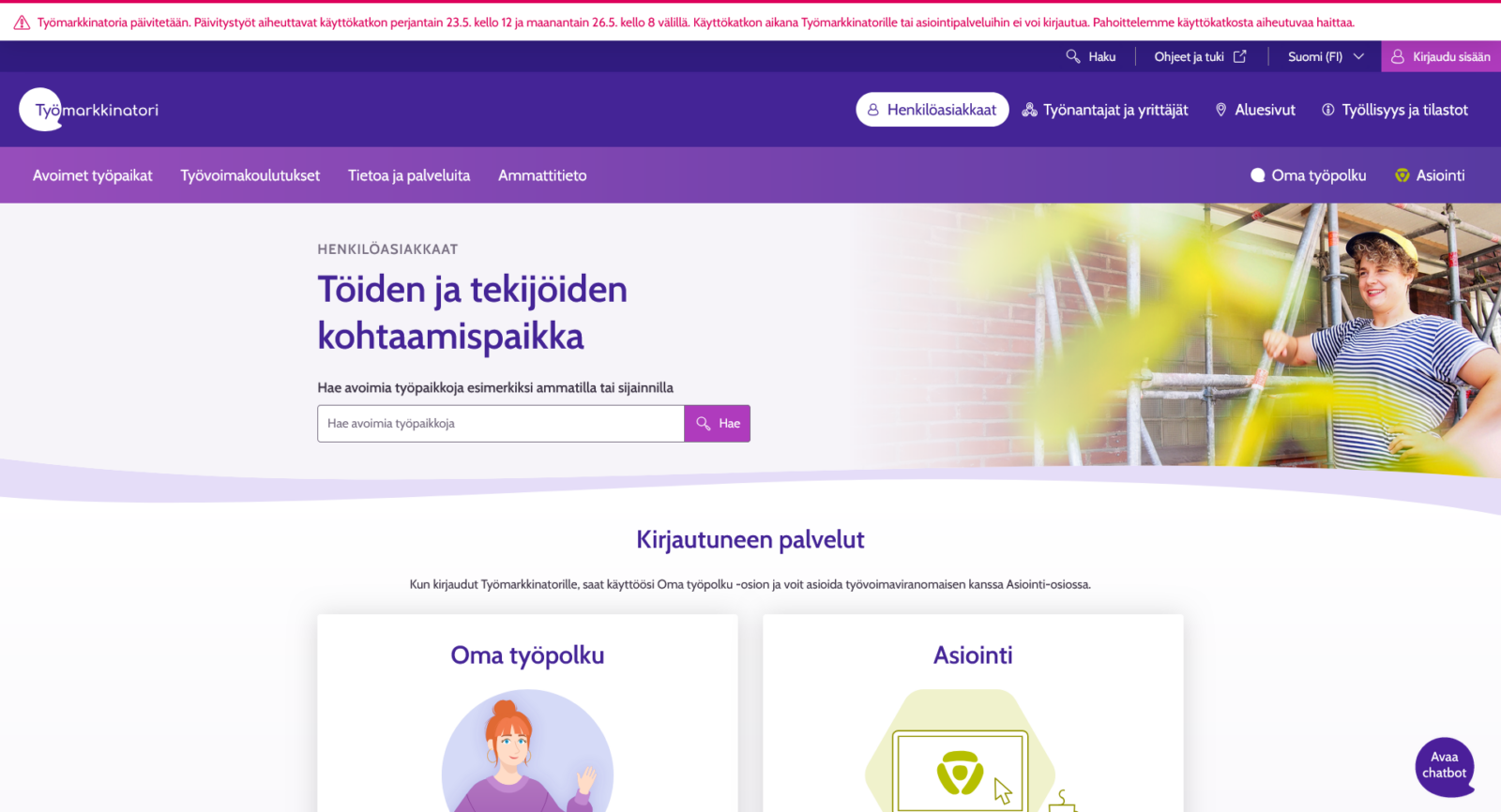Switch to Työnantajat ja yrittäjät
The width and height of the screenshot is (1501, 812).
[x=1105, y=110]
